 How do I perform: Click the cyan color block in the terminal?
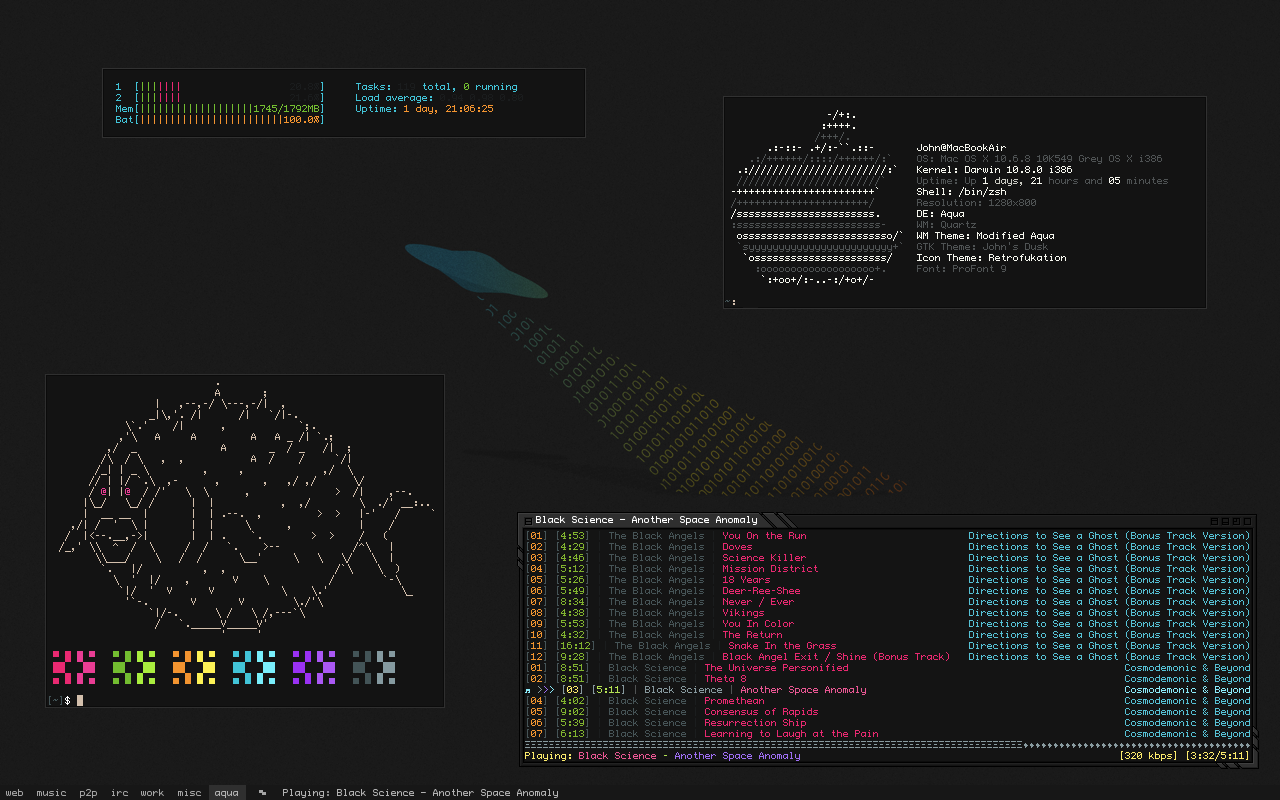[254, 667]
